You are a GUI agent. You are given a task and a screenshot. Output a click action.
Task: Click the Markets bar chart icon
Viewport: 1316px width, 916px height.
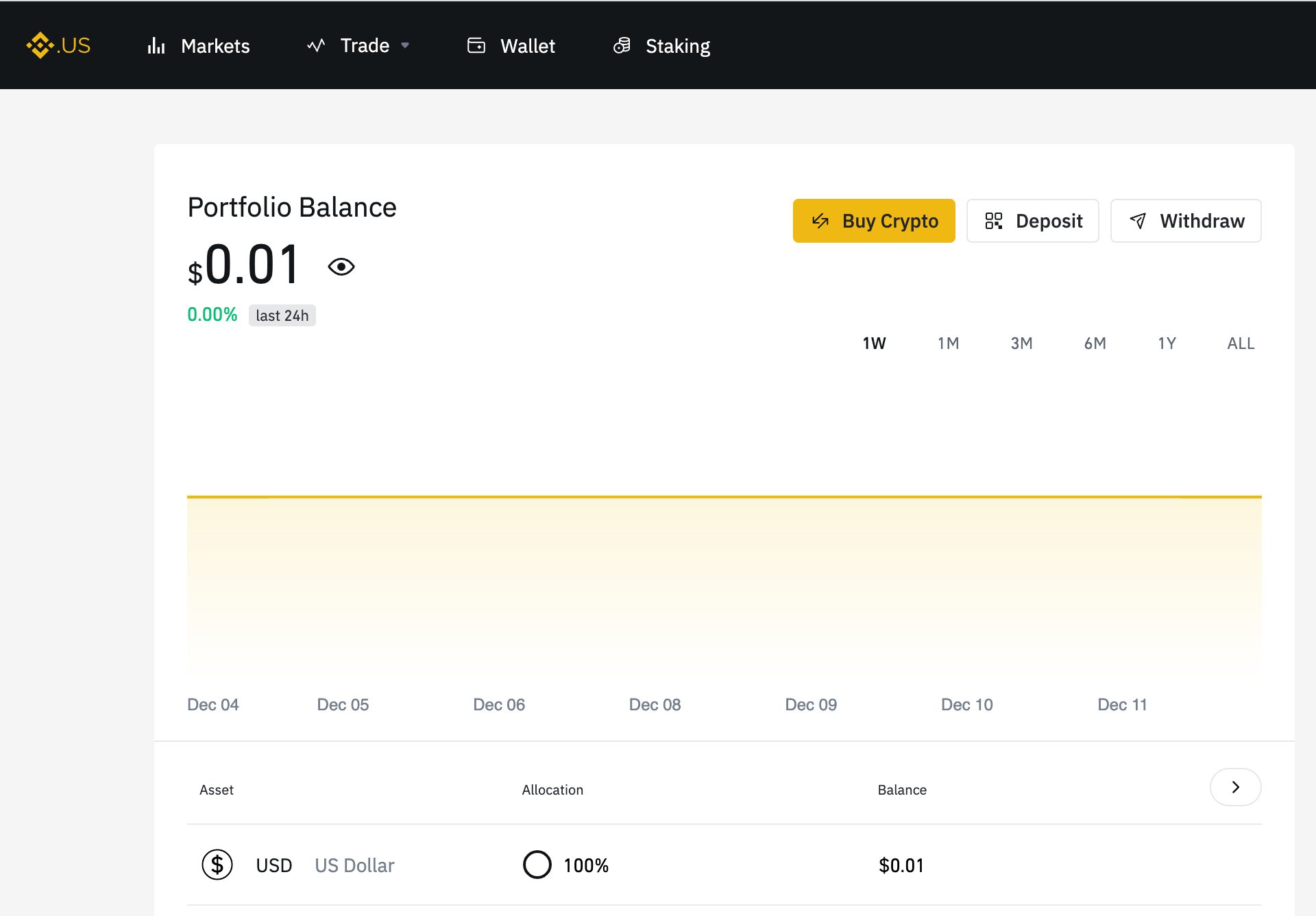click(156, 46)
